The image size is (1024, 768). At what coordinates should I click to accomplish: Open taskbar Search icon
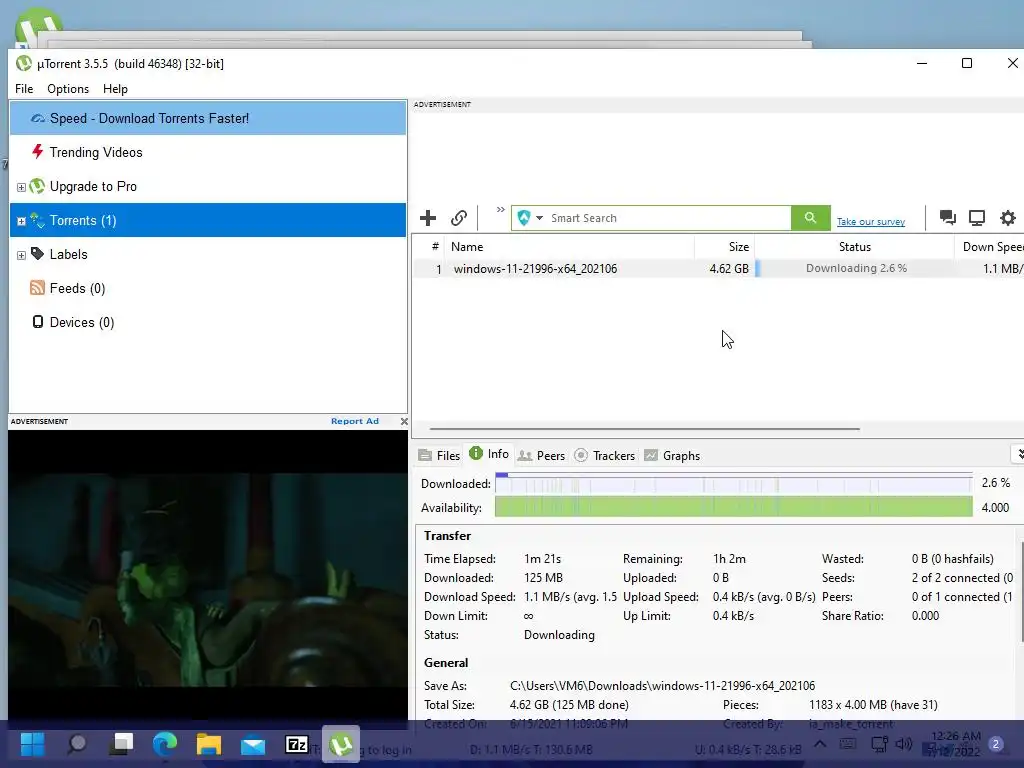tap(77, 744)
